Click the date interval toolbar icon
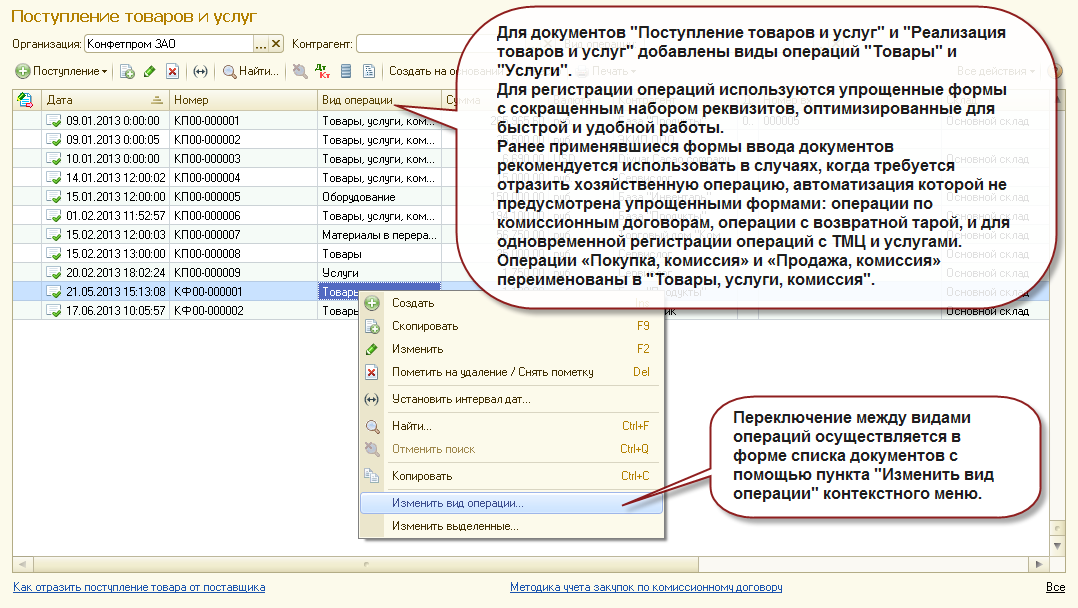Image resolution: width=1078 pixels, height=608 pixels. point(200,72)
